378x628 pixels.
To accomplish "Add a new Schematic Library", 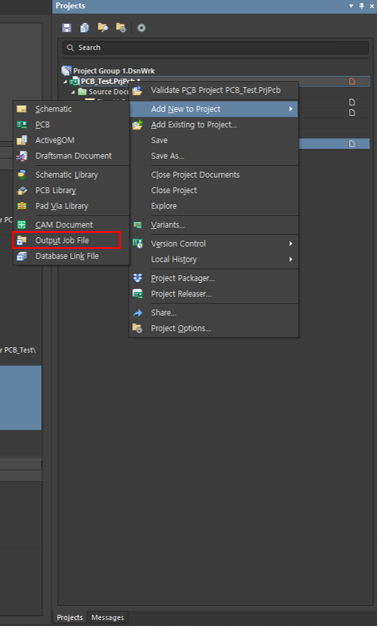I will (x=66, y=175).
